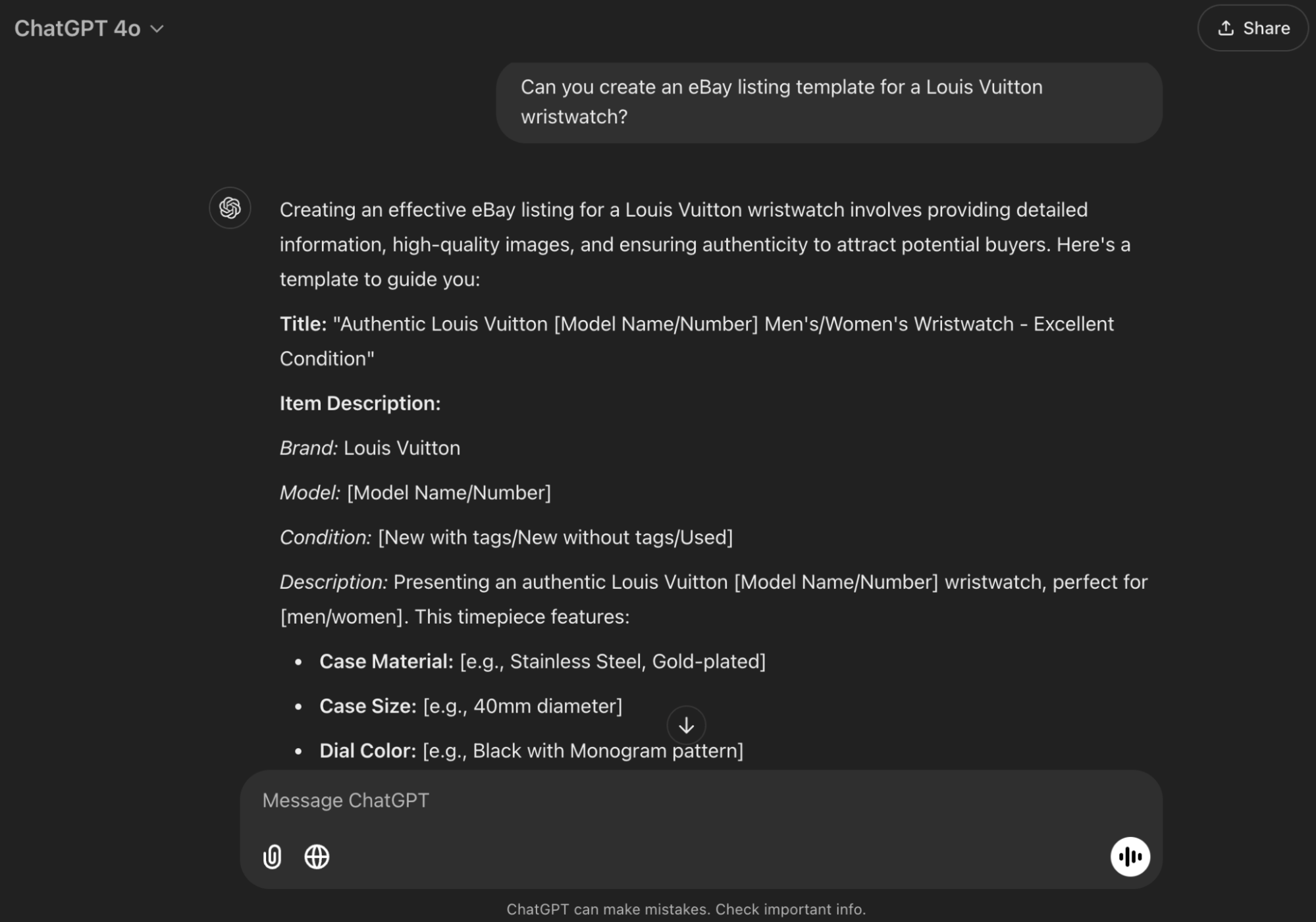Click the Brand: Louis Vuitton line
Screen dimensions: 1316x922
click(370, 448)
